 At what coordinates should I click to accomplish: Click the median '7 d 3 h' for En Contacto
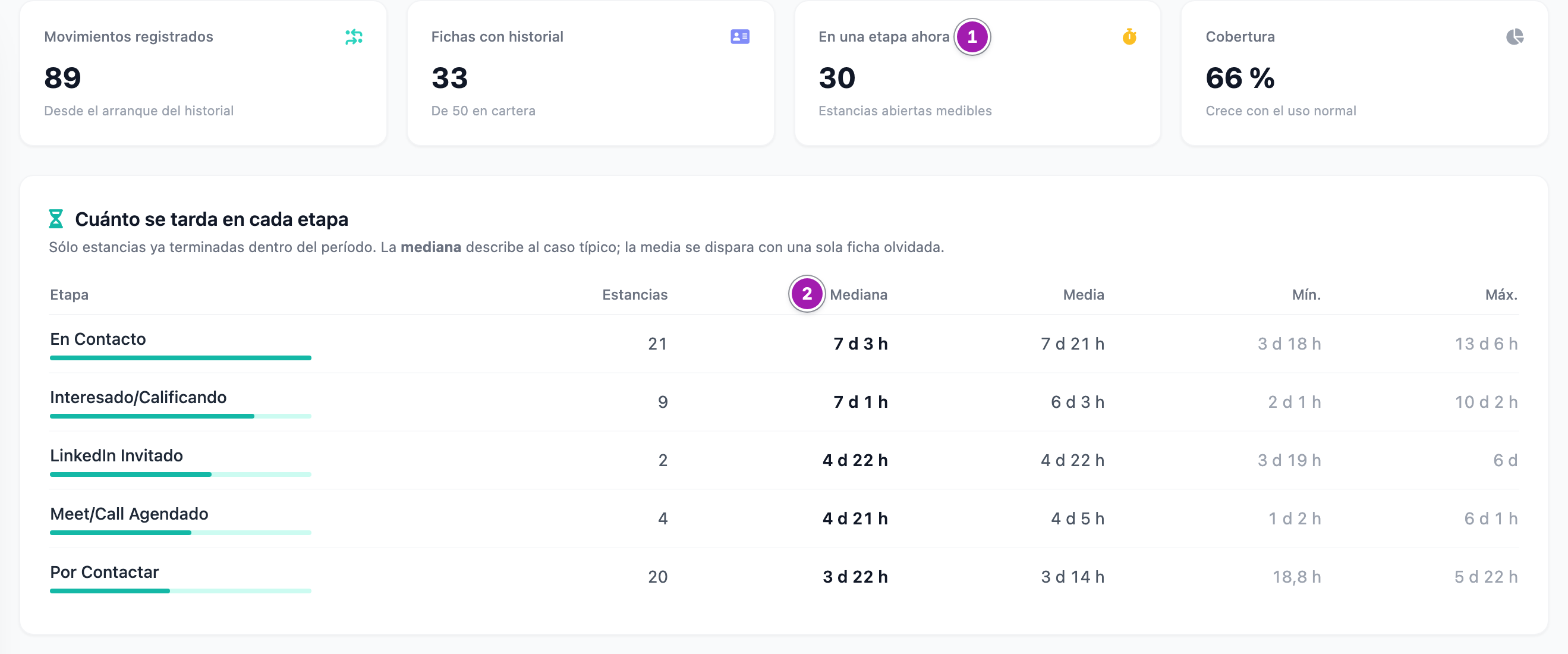coord(861,344)
